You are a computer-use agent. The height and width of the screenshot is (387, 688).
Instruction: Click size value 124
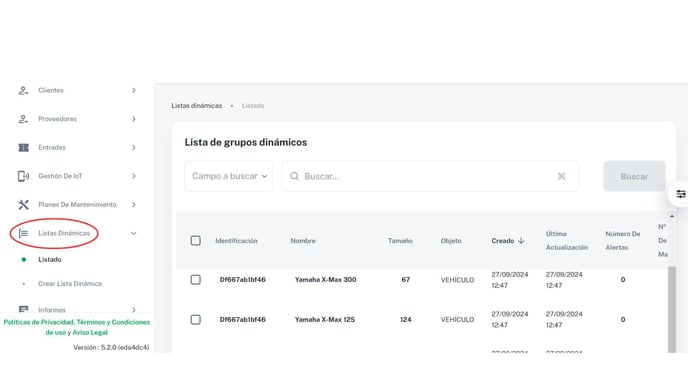[405, 319]
